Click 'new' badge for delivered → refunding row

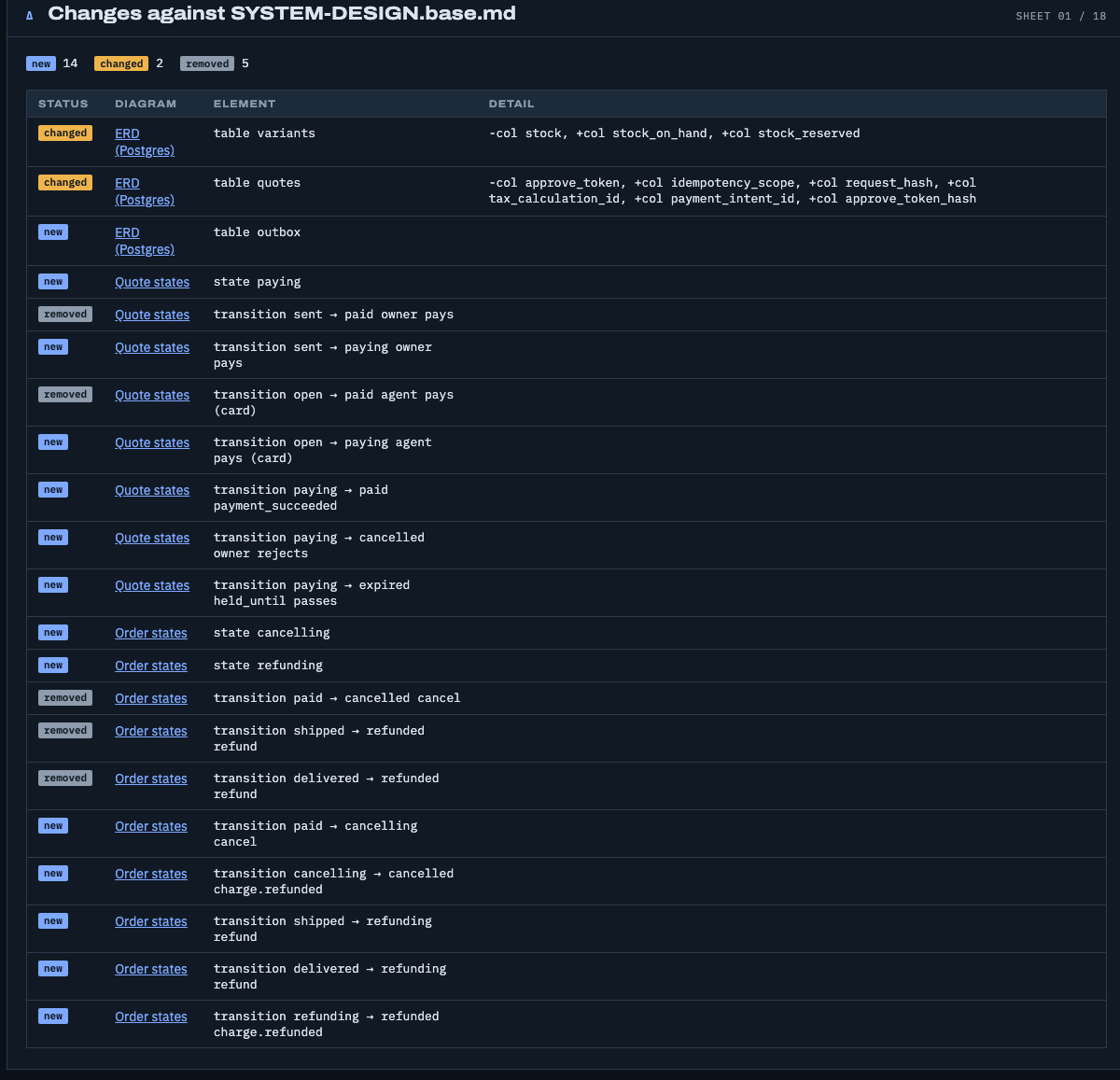53,969
